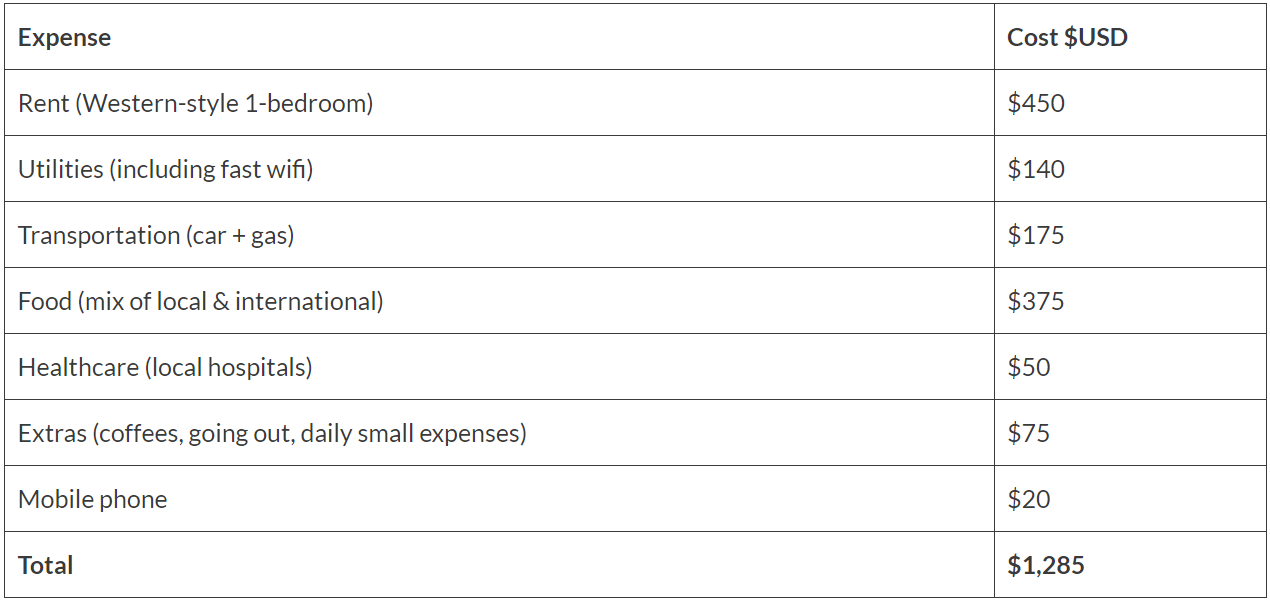Click the $375 food cost
1270x600 pixels.
(1036, 301)
